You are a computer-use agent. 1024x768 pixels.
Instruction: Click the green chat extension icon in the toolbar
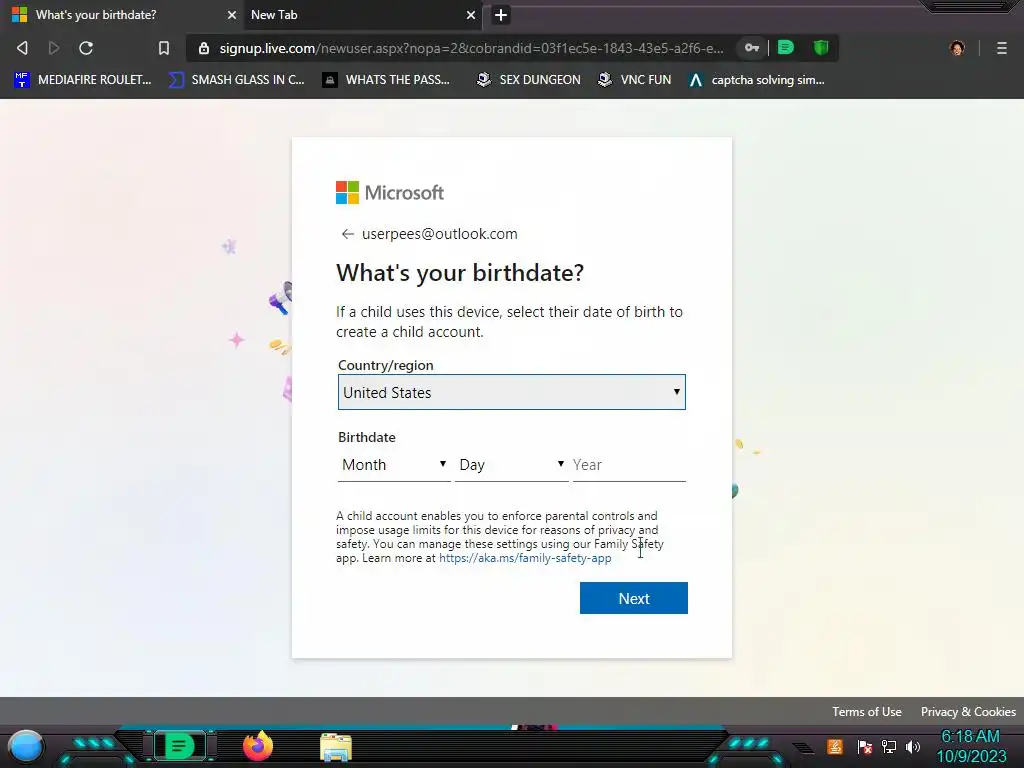(x=786, y=48)
